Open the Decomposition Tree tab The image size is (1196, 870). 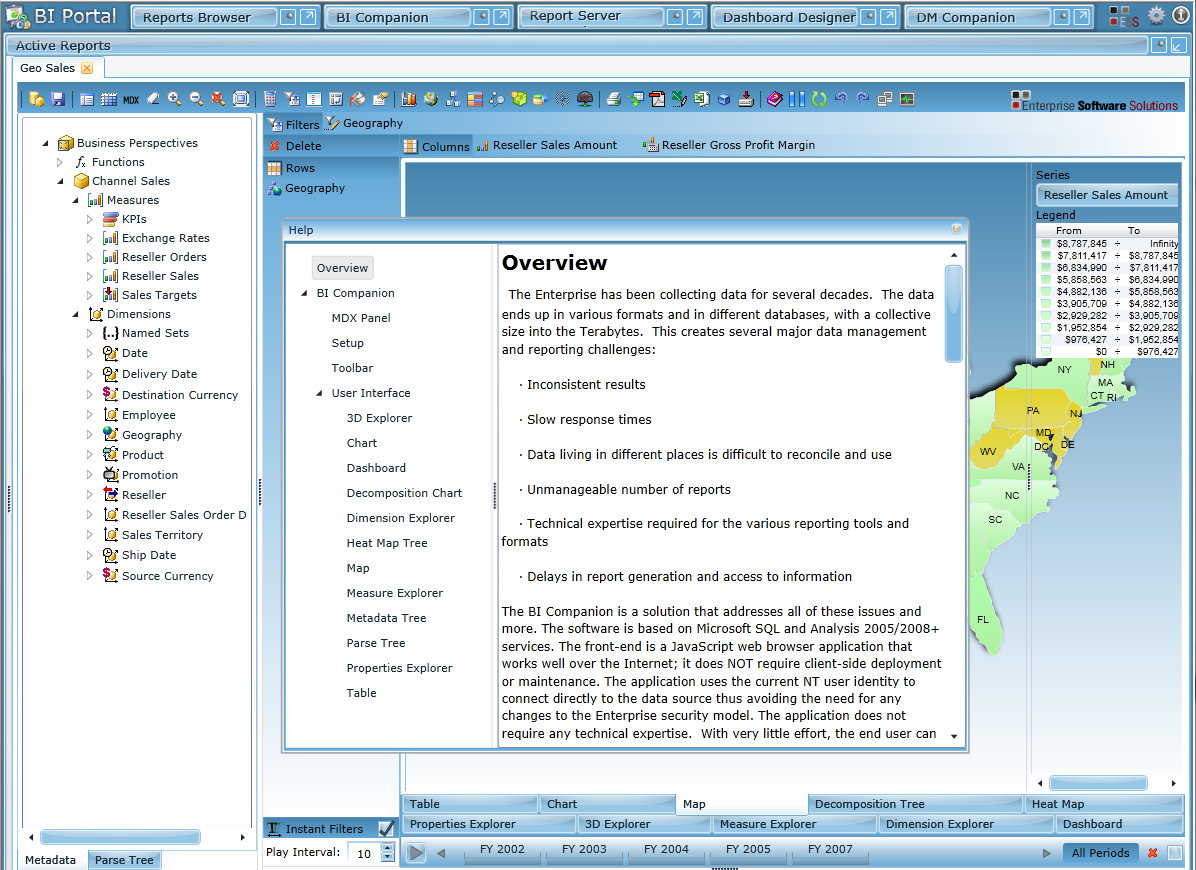pos(915,804)
